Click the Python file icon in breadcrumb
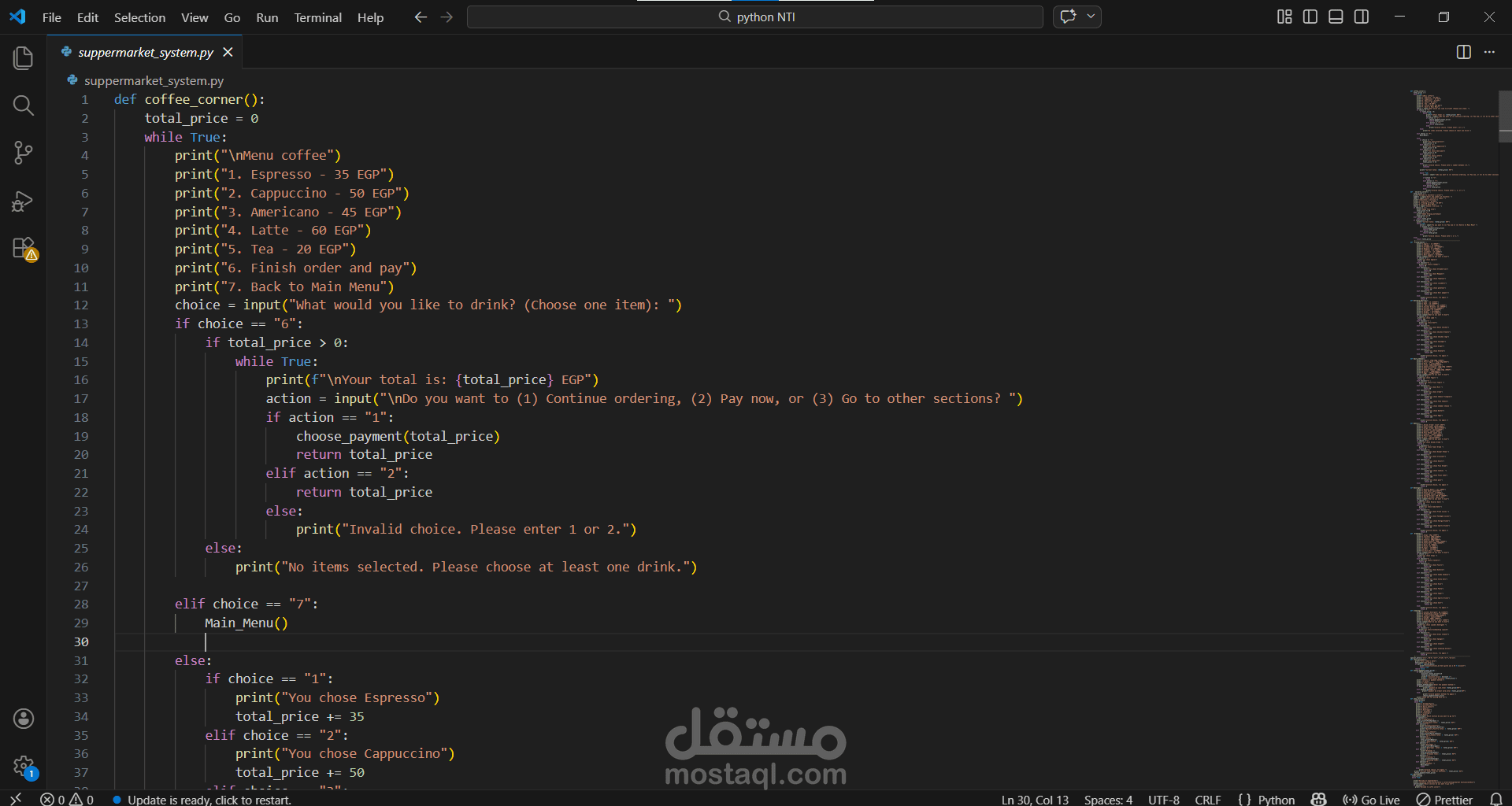This screenshot has height=806, width=1512. pyautogui.click(x=72, y=80)
